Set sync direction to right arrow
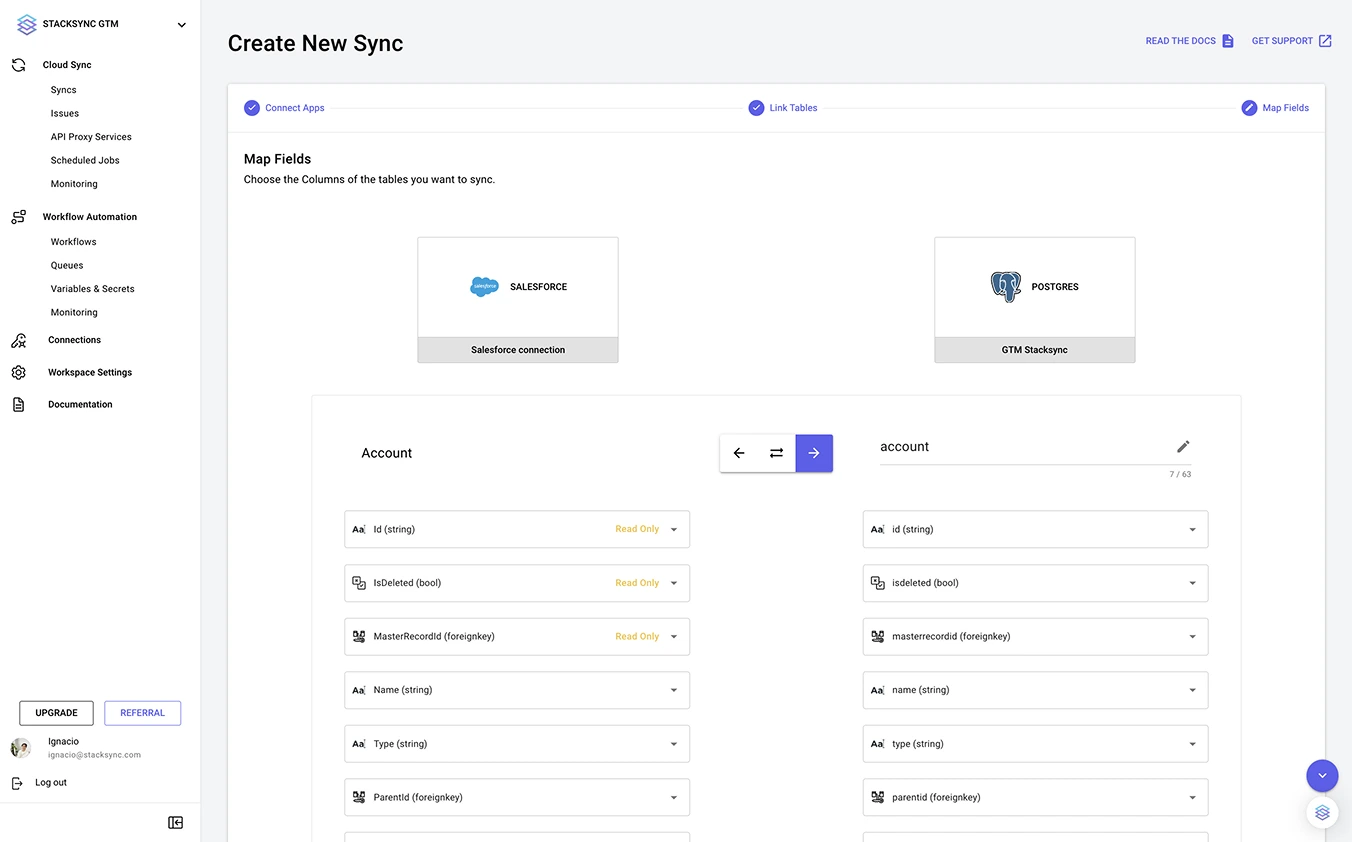1352x842 pixels. click(814, 453)
